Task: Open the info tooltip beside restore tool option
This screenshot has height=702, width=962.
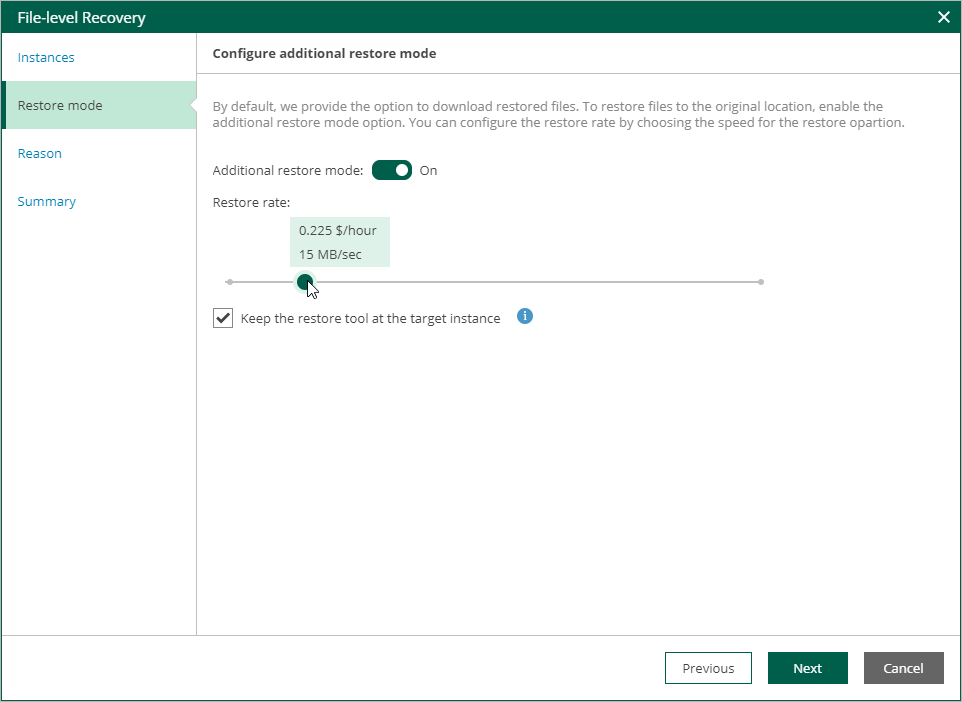Action: 525,316
